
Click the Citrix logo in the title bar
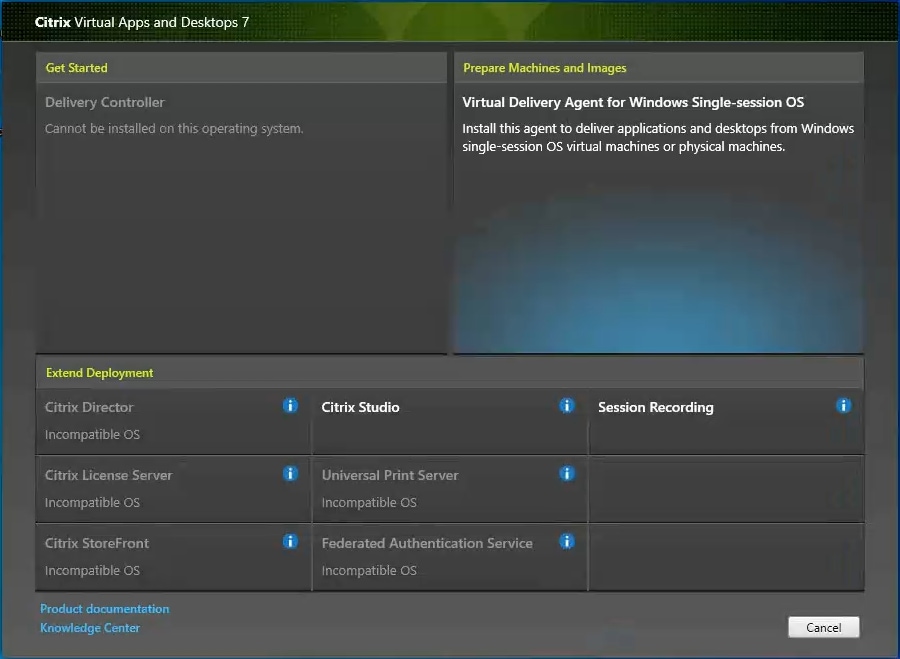[x=52, y=21]
